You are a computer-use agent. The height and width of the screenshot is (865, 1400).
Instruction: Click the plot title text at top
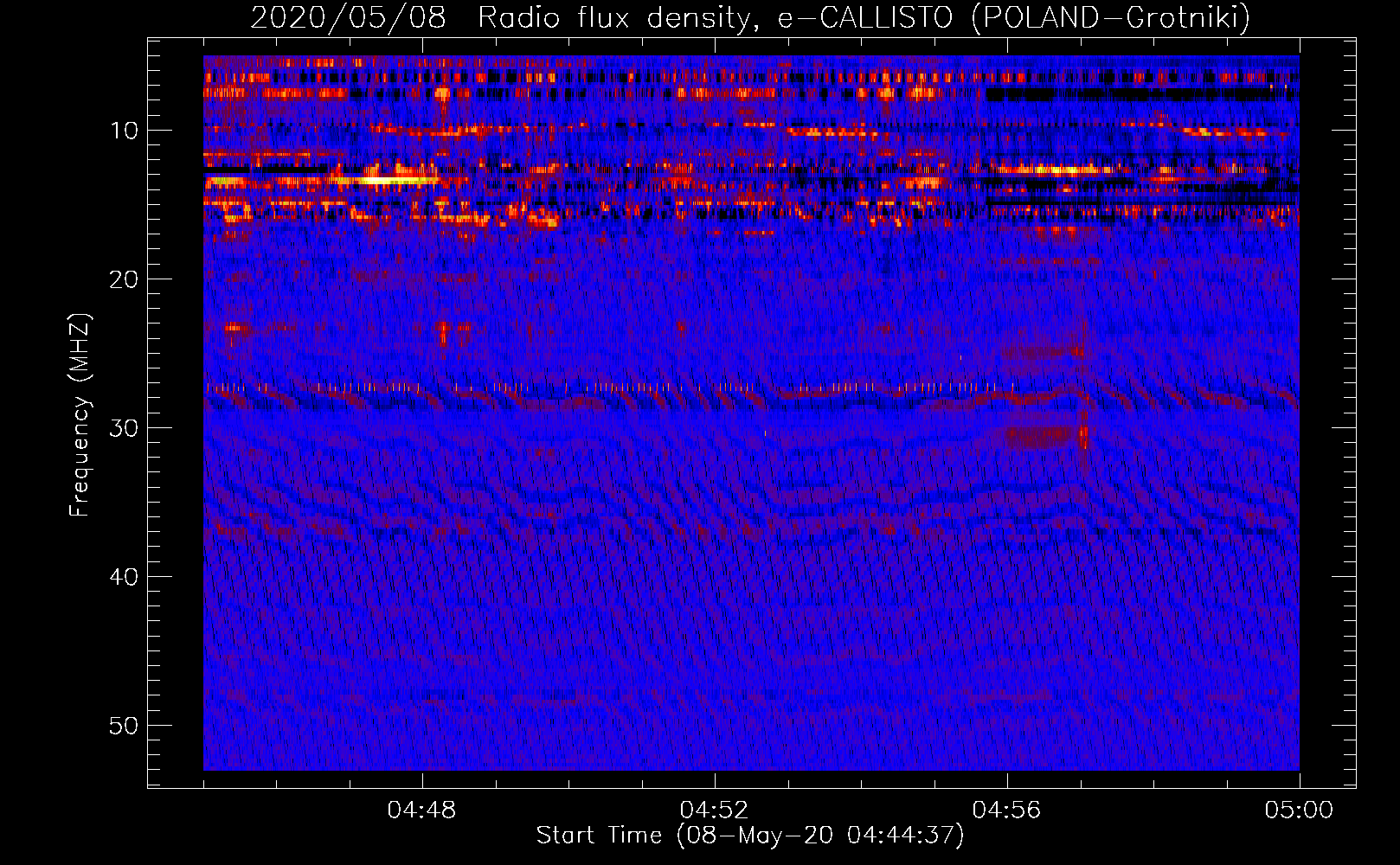[750, 17]
